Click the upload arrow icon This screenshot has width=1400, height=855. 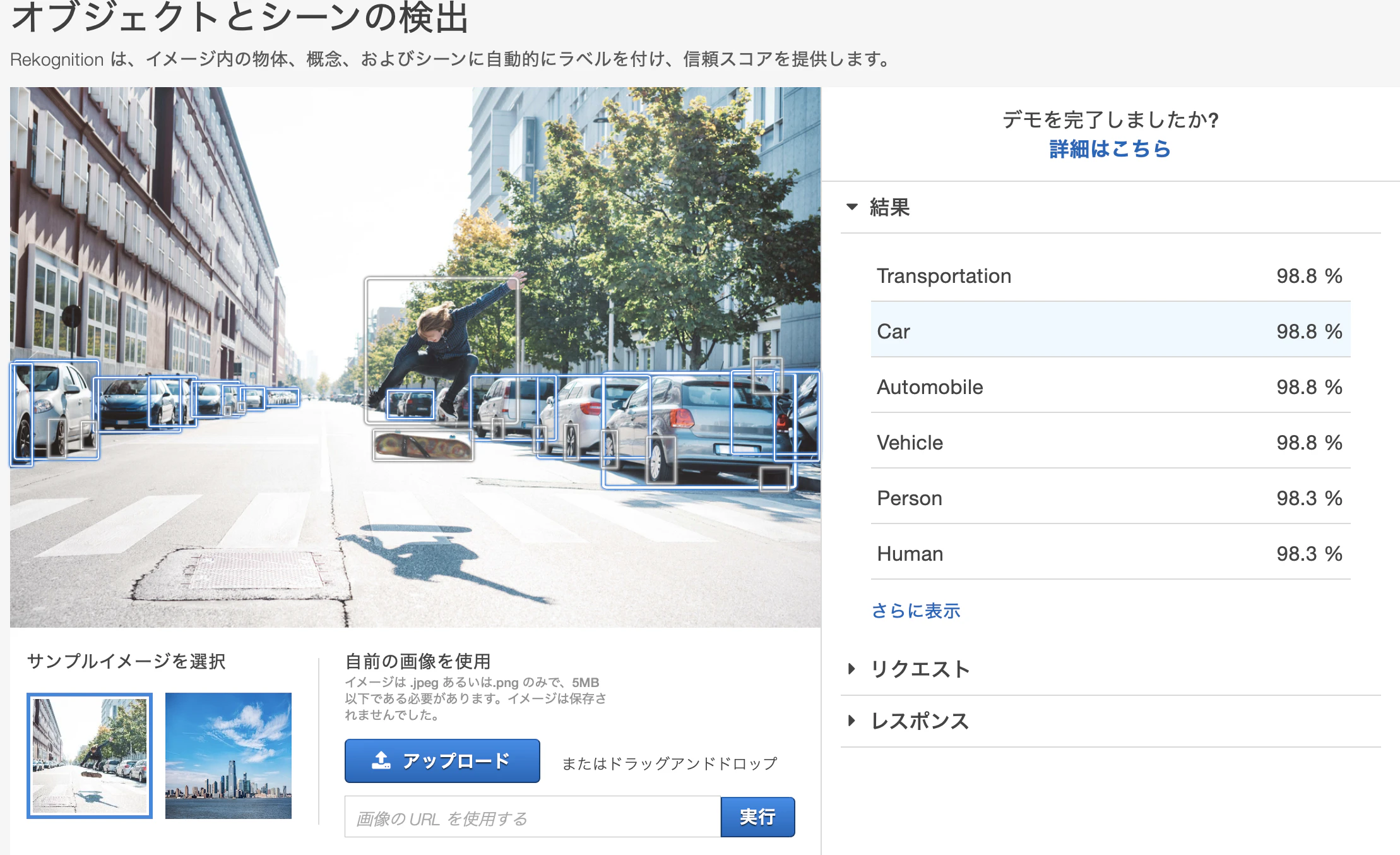(x=381, y=760)
